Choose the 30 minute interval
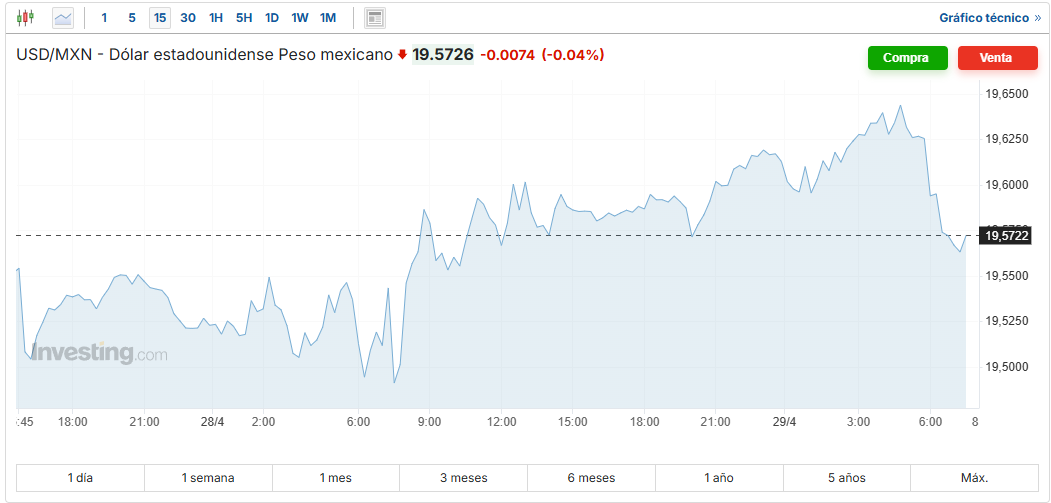The height and width of the screenshot is (503, 1051). (188, 18)
